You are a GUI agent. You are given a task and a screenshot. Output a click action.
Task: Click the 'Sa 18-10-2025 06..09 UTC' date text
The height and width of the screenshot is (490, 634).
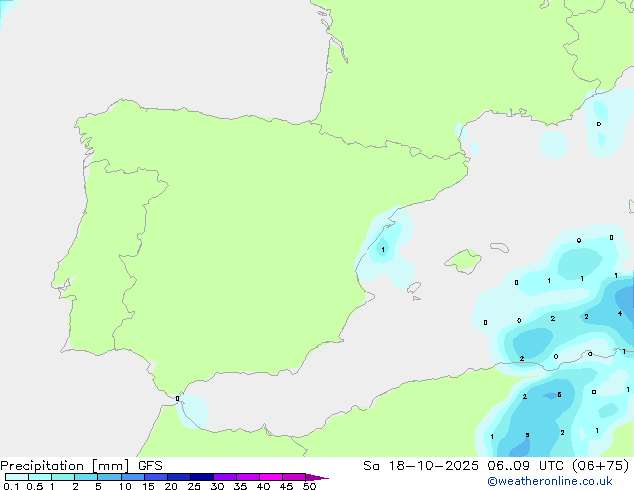(x=465, y=466)
